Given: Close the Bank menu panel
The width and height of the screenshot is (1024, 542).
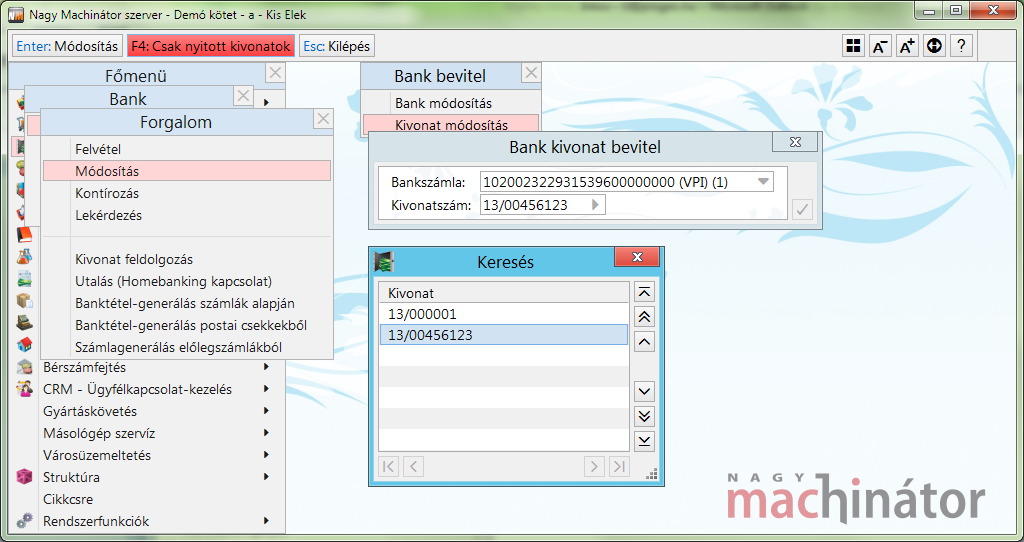Looking at the screenshot, I should [244, 96].
